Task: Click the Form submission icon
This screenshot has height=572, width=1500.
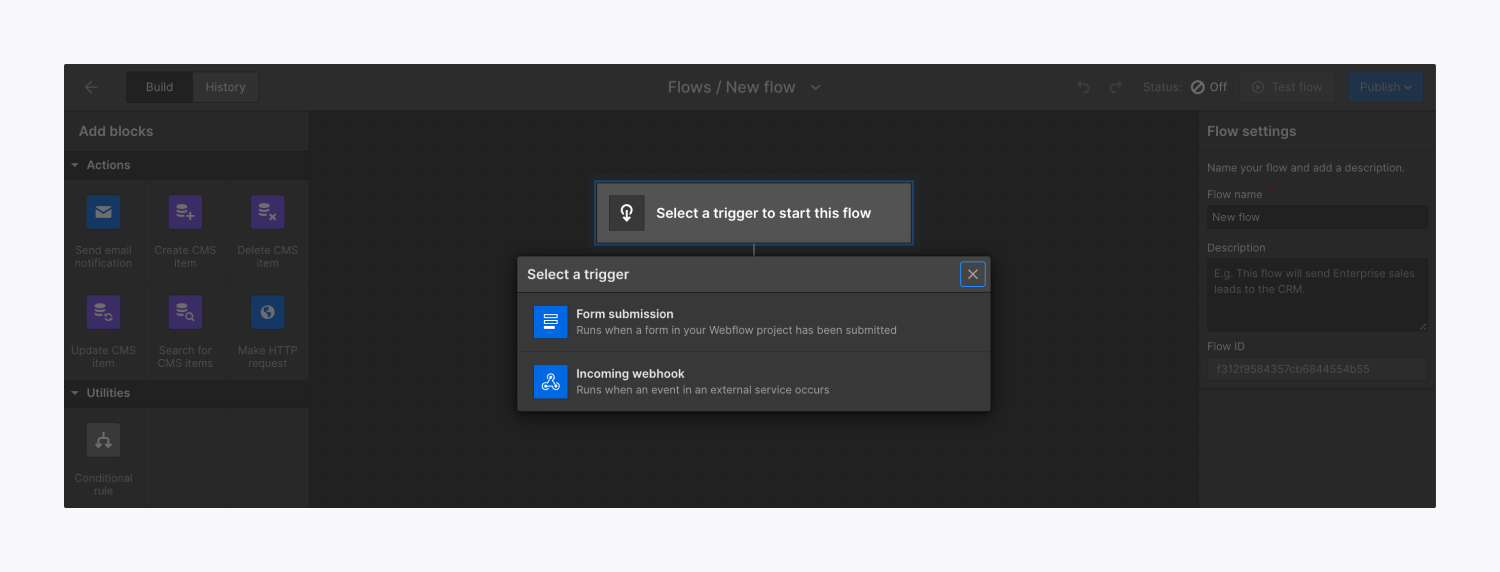Action: pyautogui.click(x=551, y=322)
